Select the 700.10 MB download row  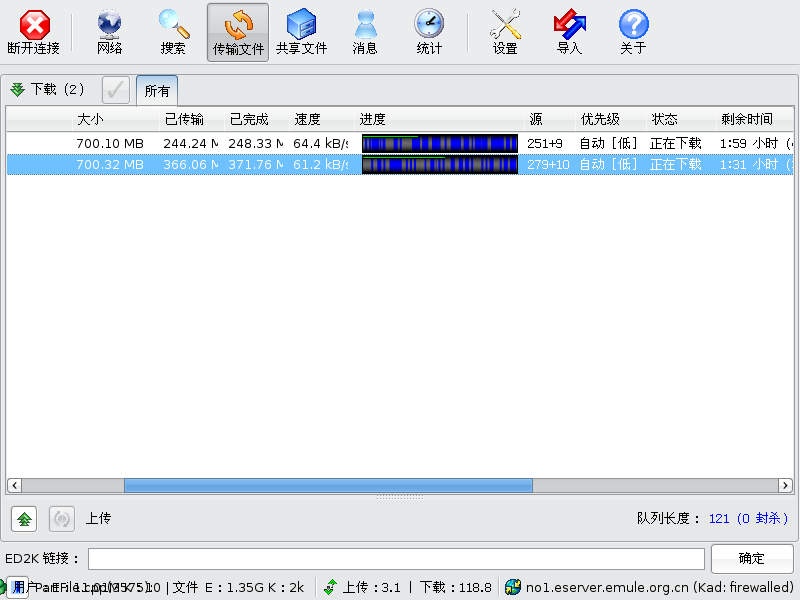400,143
